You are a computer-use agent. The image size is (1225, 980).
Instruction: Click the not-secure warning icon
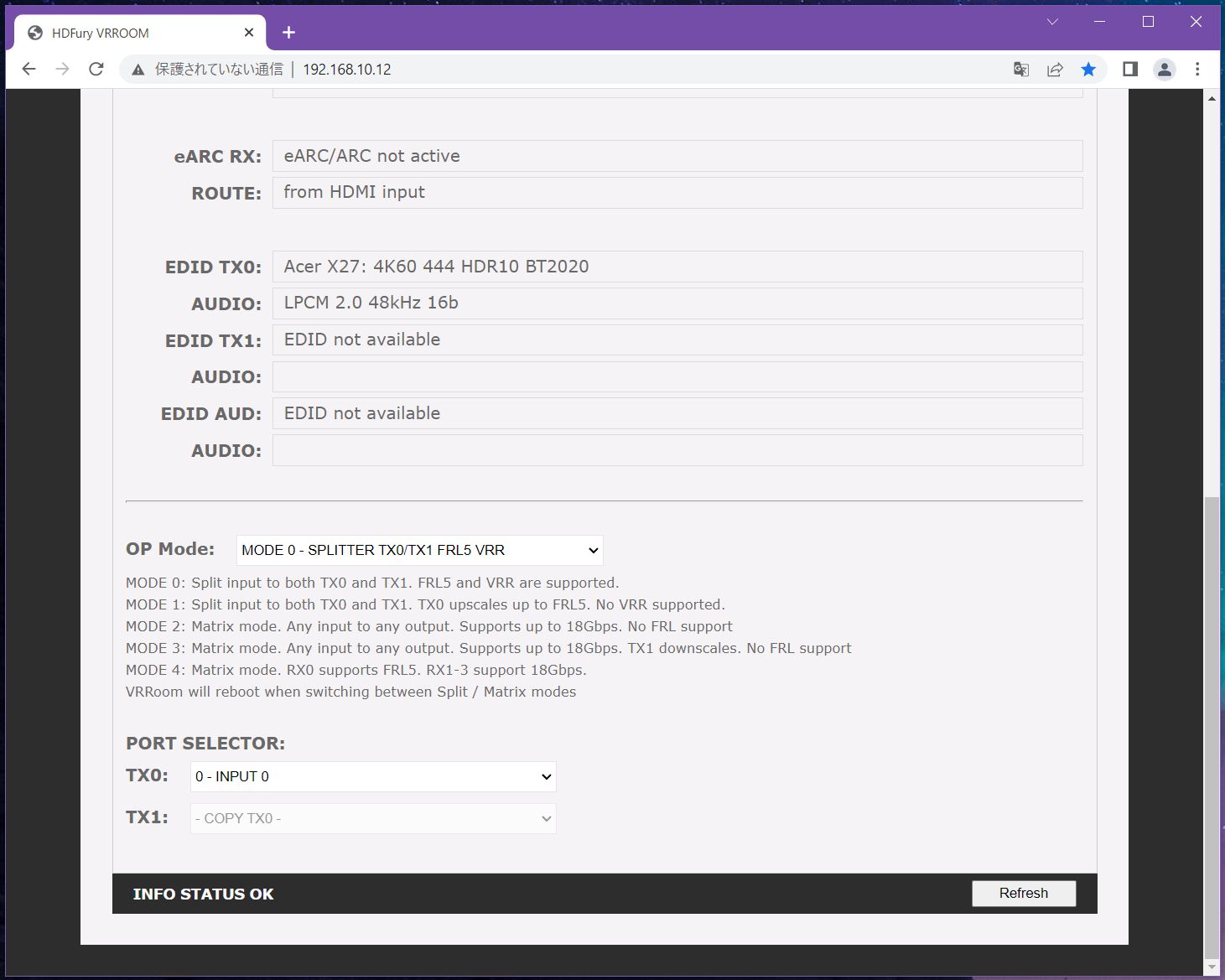coord(138,70)
